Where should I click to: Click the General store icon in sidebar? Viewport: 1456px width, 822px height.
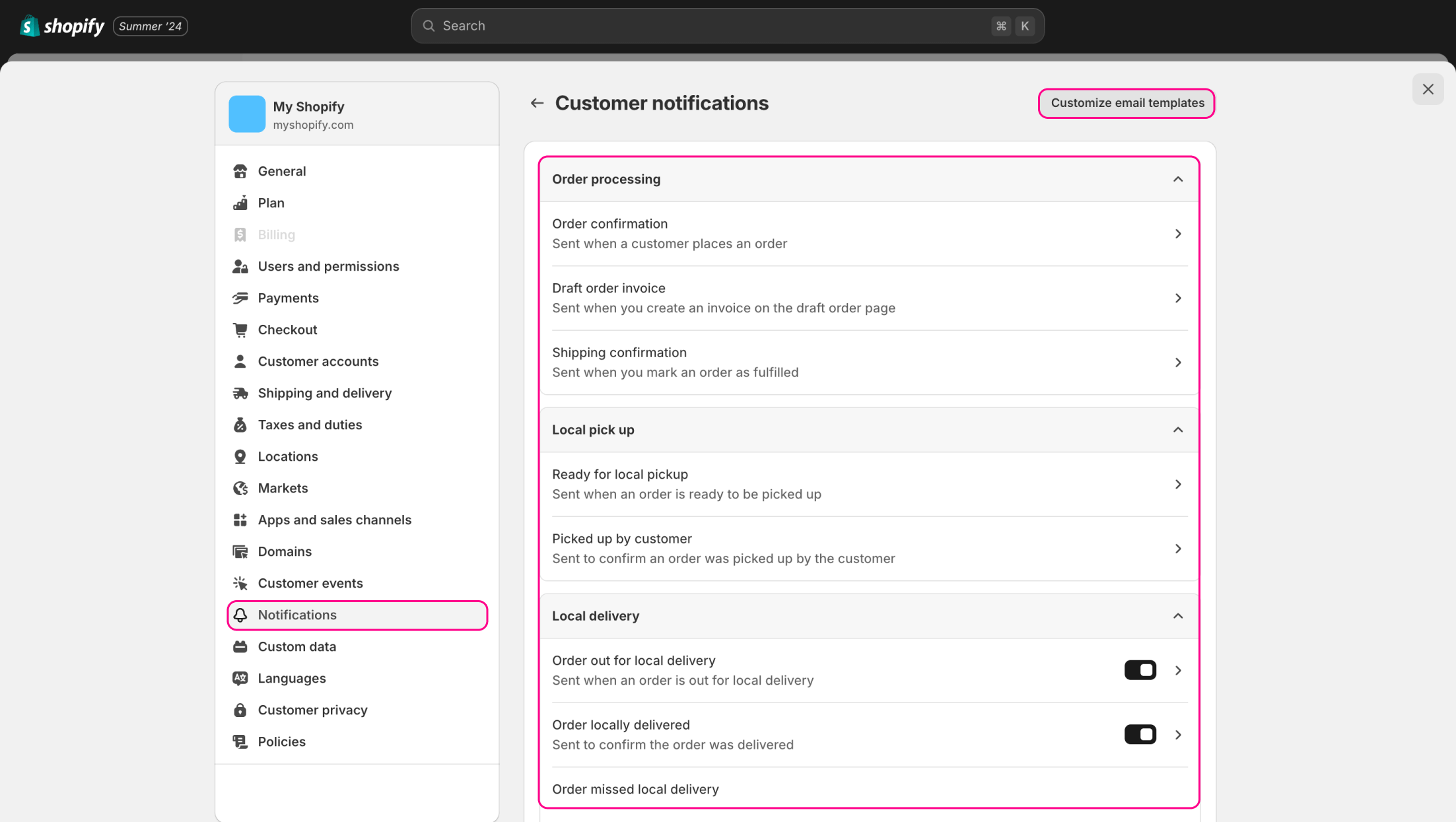point(240,171)
